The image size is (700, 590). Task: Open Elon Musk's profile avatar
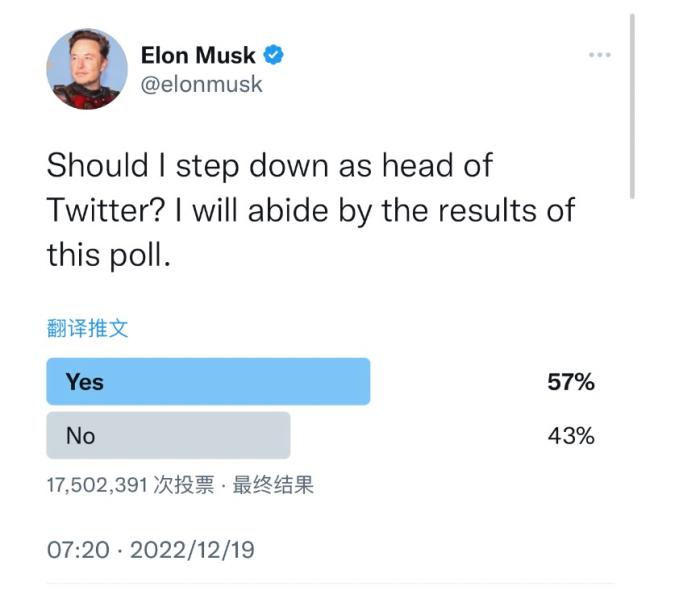tap(87, 69)
